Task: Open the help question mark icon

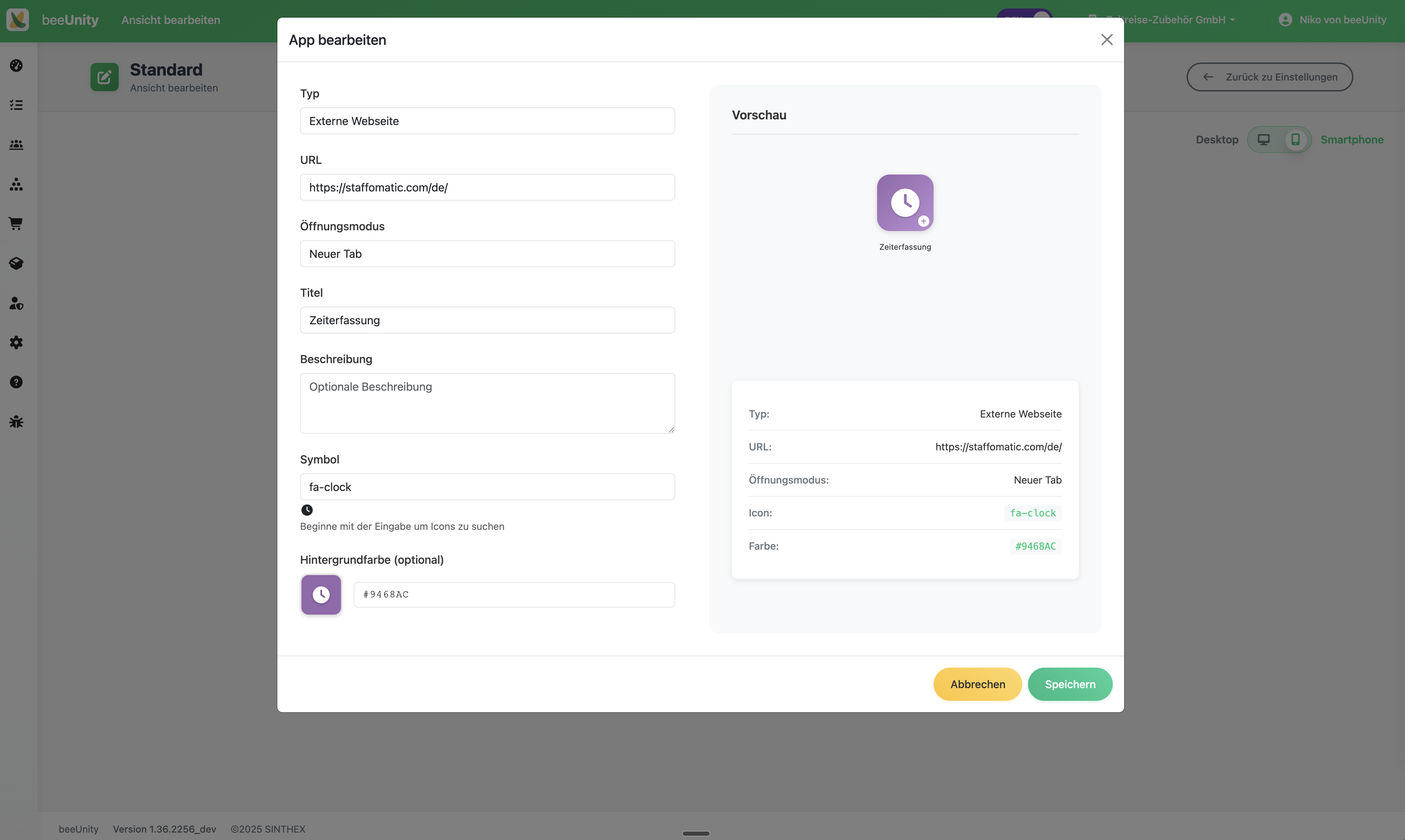Action: tap(16, 382)
